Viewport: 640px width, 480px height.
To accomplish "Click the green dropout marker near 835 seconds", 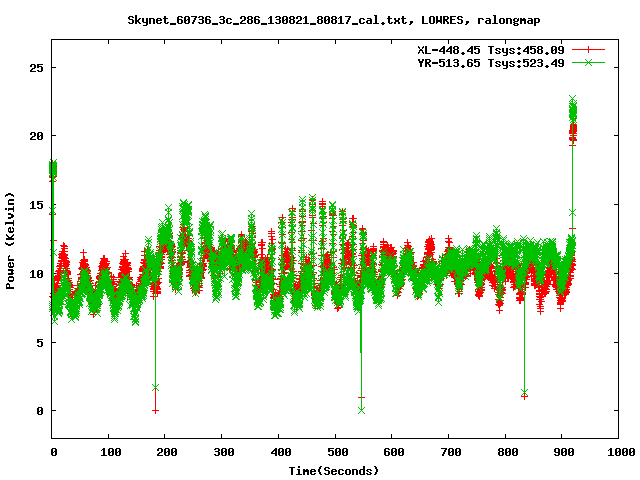I will [x=524, y=392].
